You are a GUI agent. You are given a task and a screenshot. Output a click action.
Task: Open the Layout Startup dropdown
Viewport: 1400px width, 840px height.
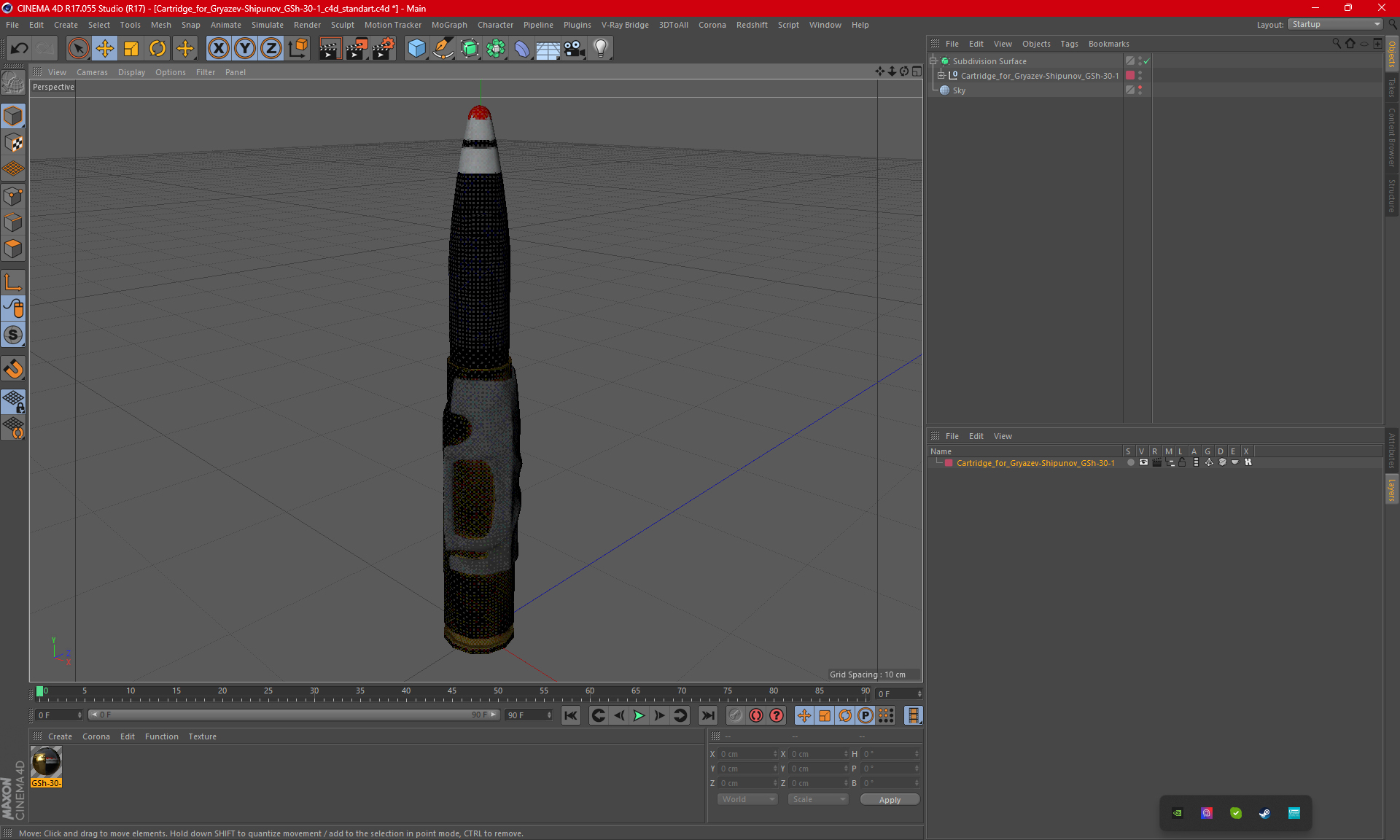pos(1336,24)
